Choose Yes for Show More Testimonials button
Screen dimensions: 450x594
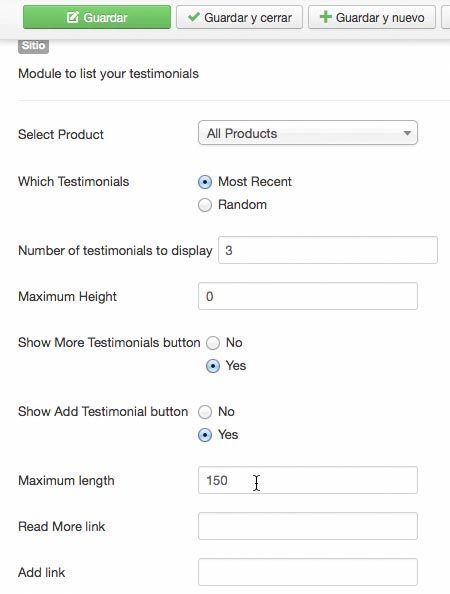(x=213, y=366)
